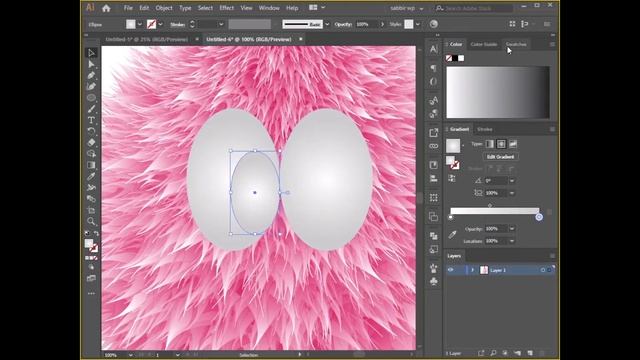This screenshot has height=360, width=640.
Task: Select the Type tool
Action: click(91, 120)
